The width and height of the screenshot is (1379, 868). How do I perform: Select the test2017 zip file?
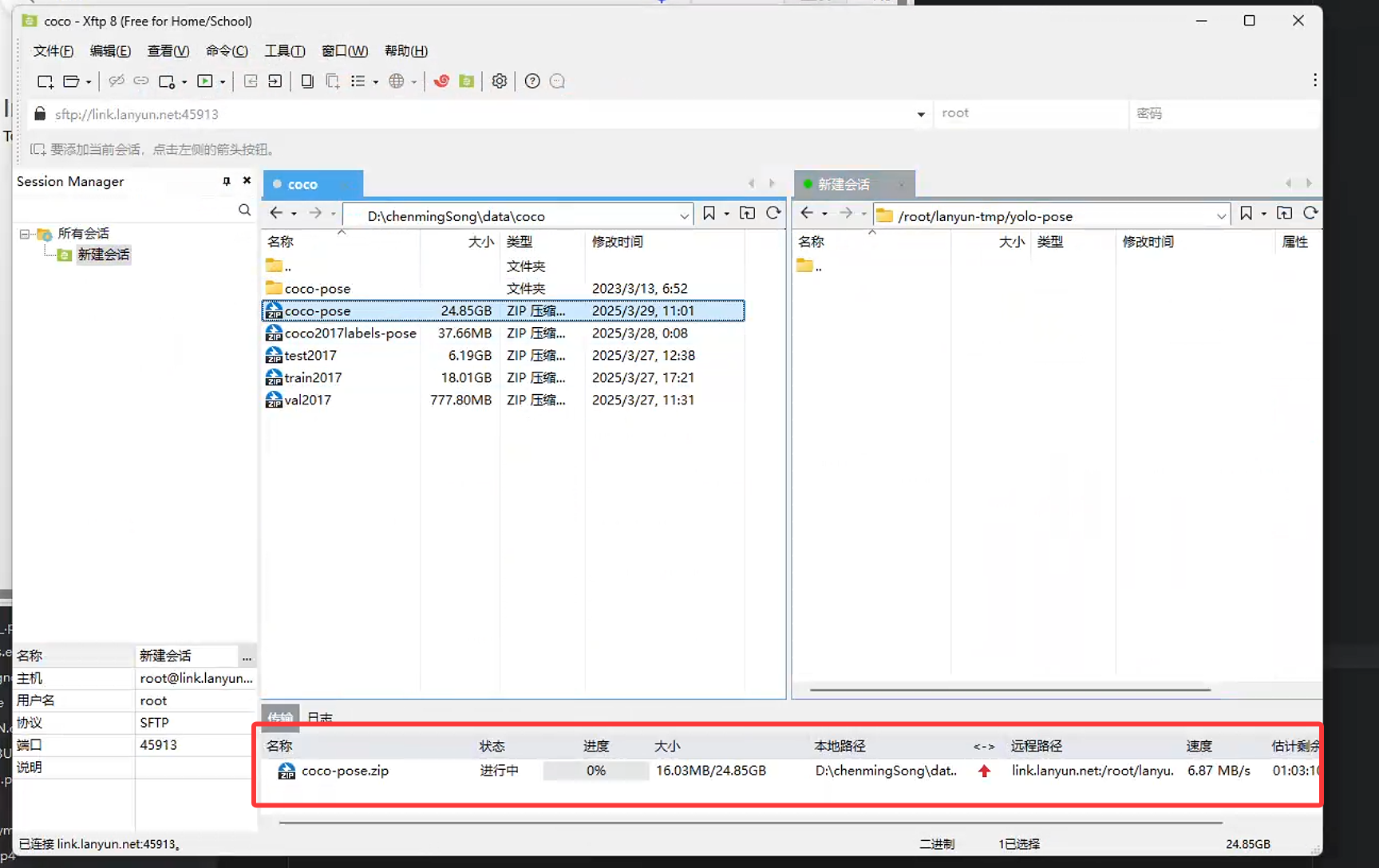504,355
